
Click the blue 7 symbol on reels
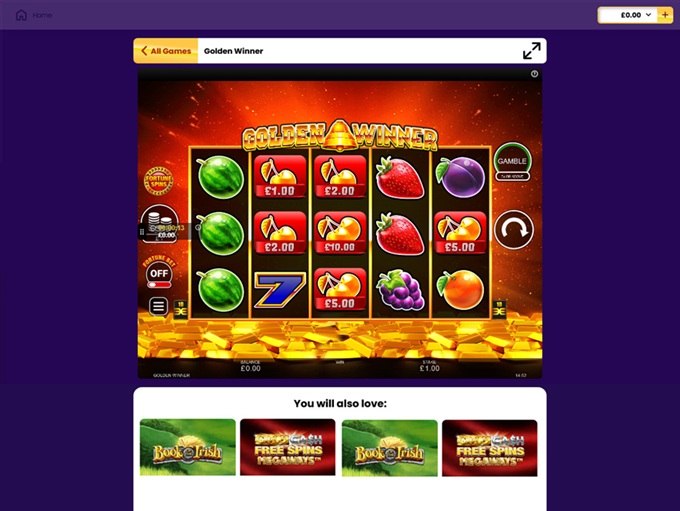click(280, 289)
